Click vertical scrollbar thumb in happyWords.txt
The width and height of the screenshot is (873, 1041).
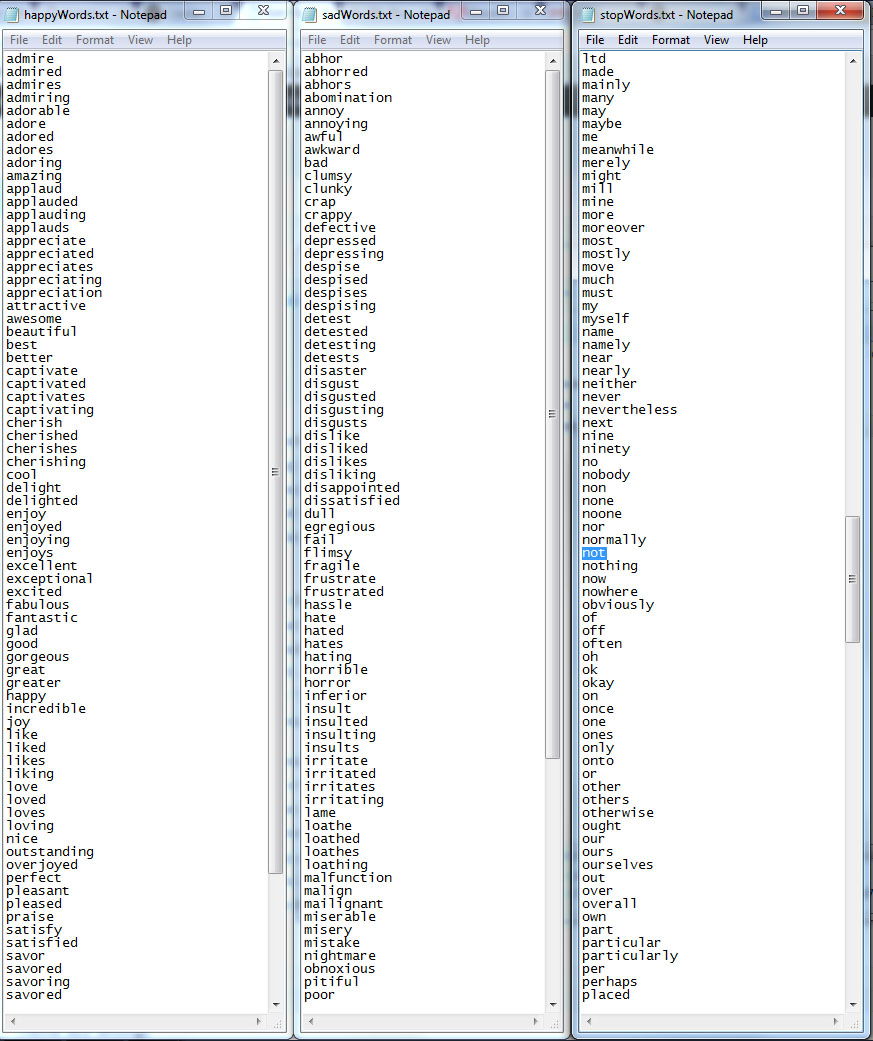tap(276, 471)
